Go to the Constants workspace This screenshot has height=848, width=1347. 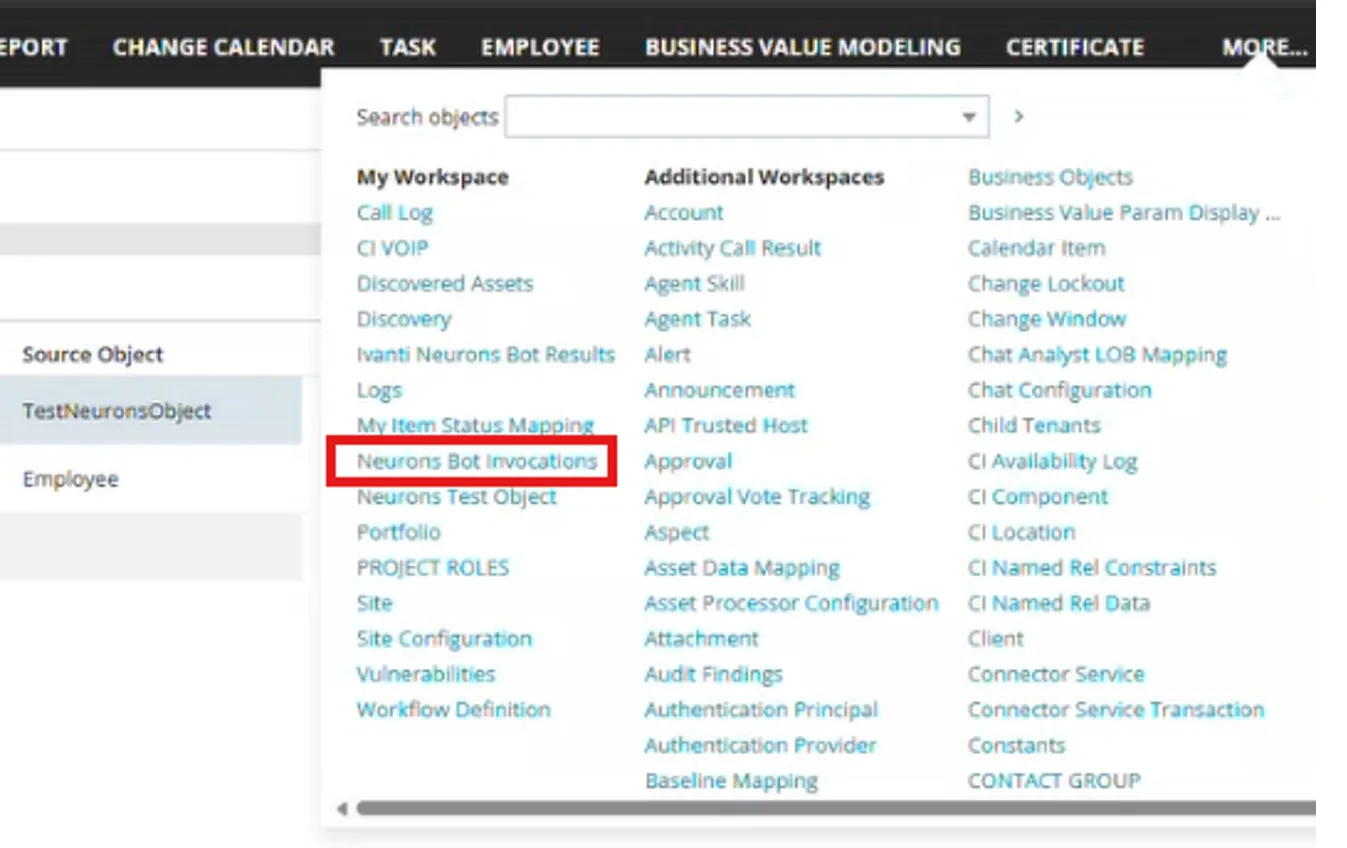point(1016,745)
